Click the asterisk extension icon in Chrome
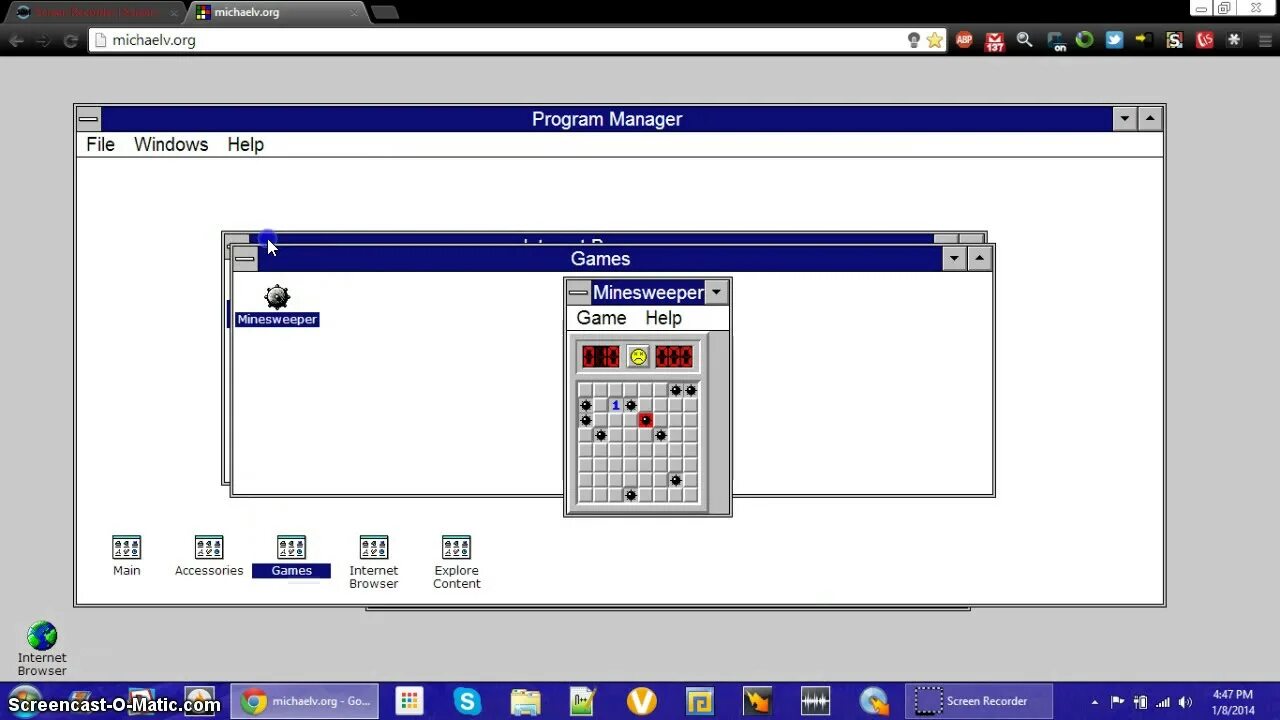 (x=1234, y=40)
